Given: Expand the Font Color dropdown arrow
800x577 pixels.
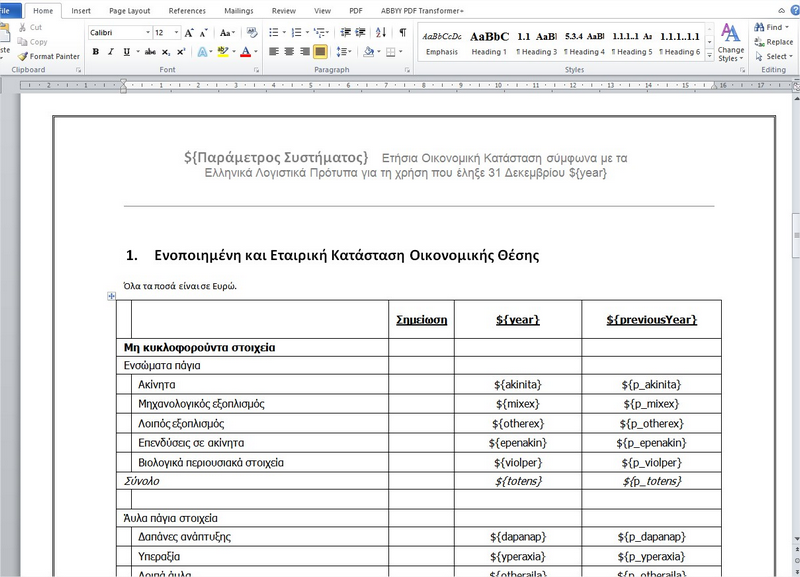Looking at the screenshot, I should coord(256,52).
